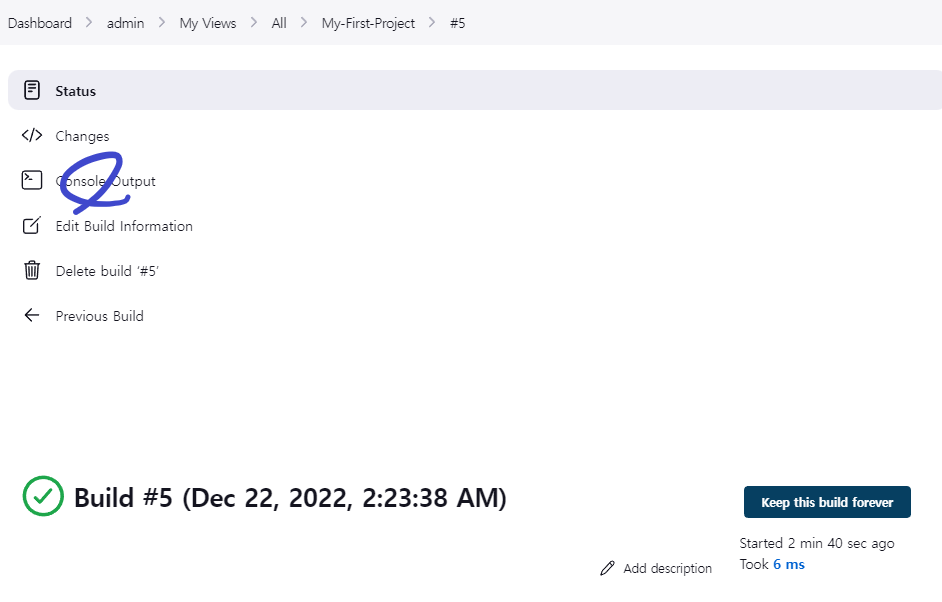Open the admin breadcrumb link
The height and width of the screenshot is (602, 942).
tap(126, 23)
